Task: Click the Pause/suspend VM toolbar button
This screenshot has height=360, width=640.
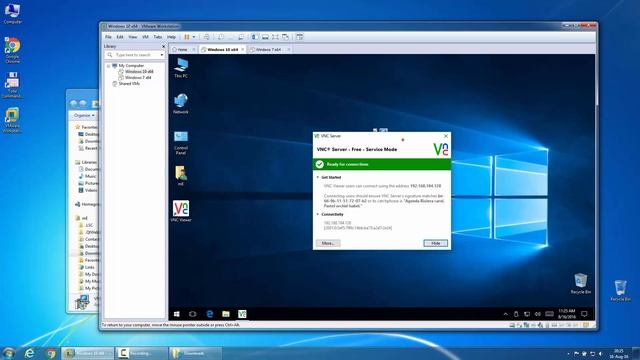Action: tap(187, 37)
